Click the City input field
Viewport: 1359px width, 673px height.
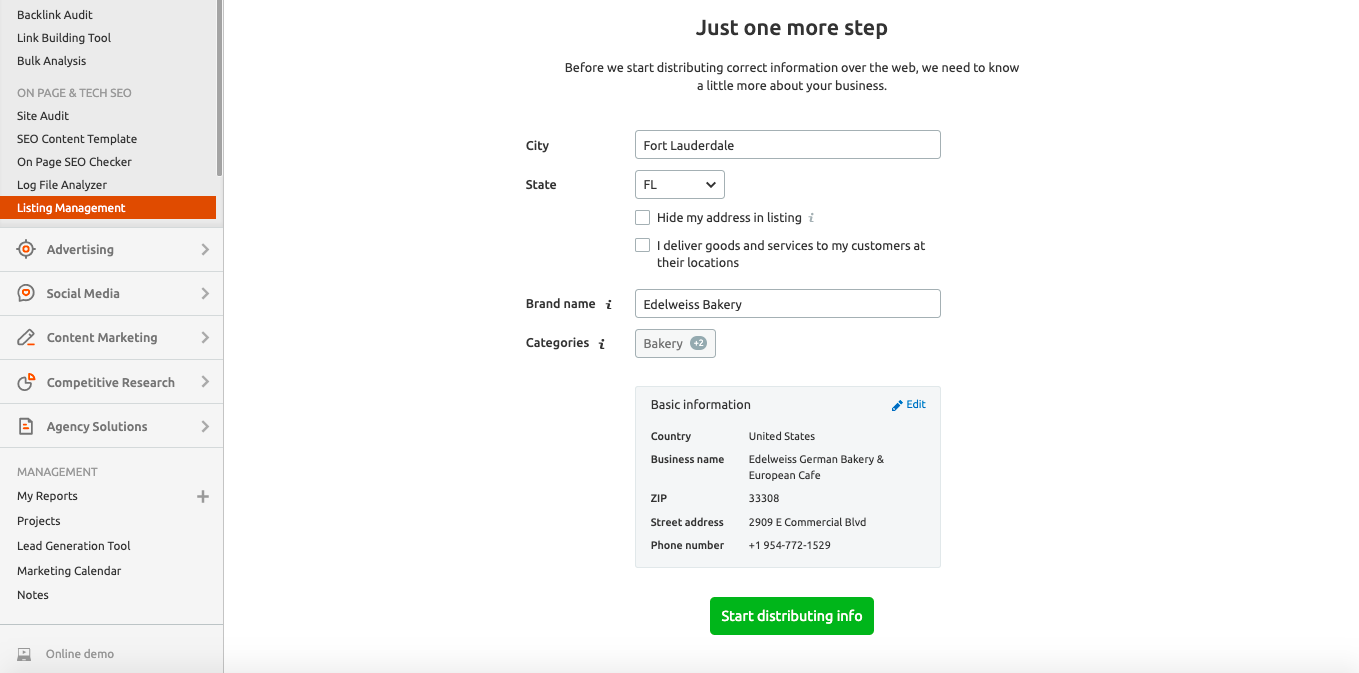[x=787, y=145]
